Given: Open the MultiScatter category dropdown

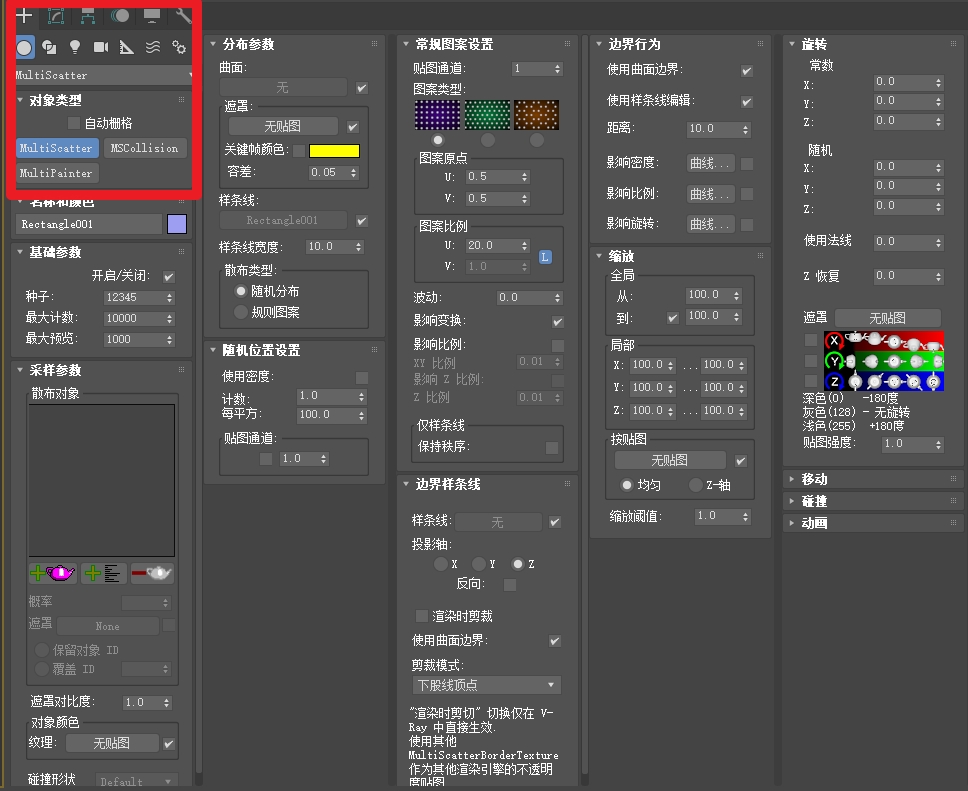Looking at the screenshot, I should click(x=103, y=75).
